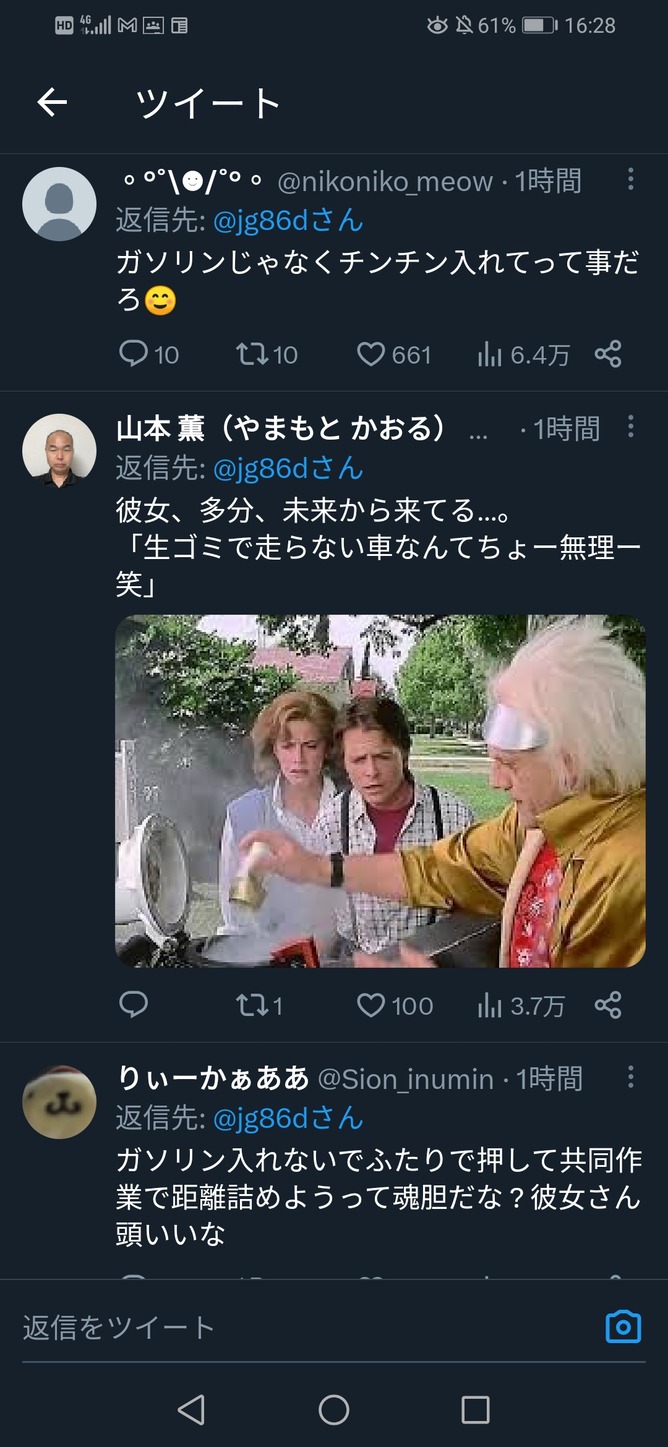Open the Back to the Future image
Screen dimensions: 668x1447
point(380,791)
